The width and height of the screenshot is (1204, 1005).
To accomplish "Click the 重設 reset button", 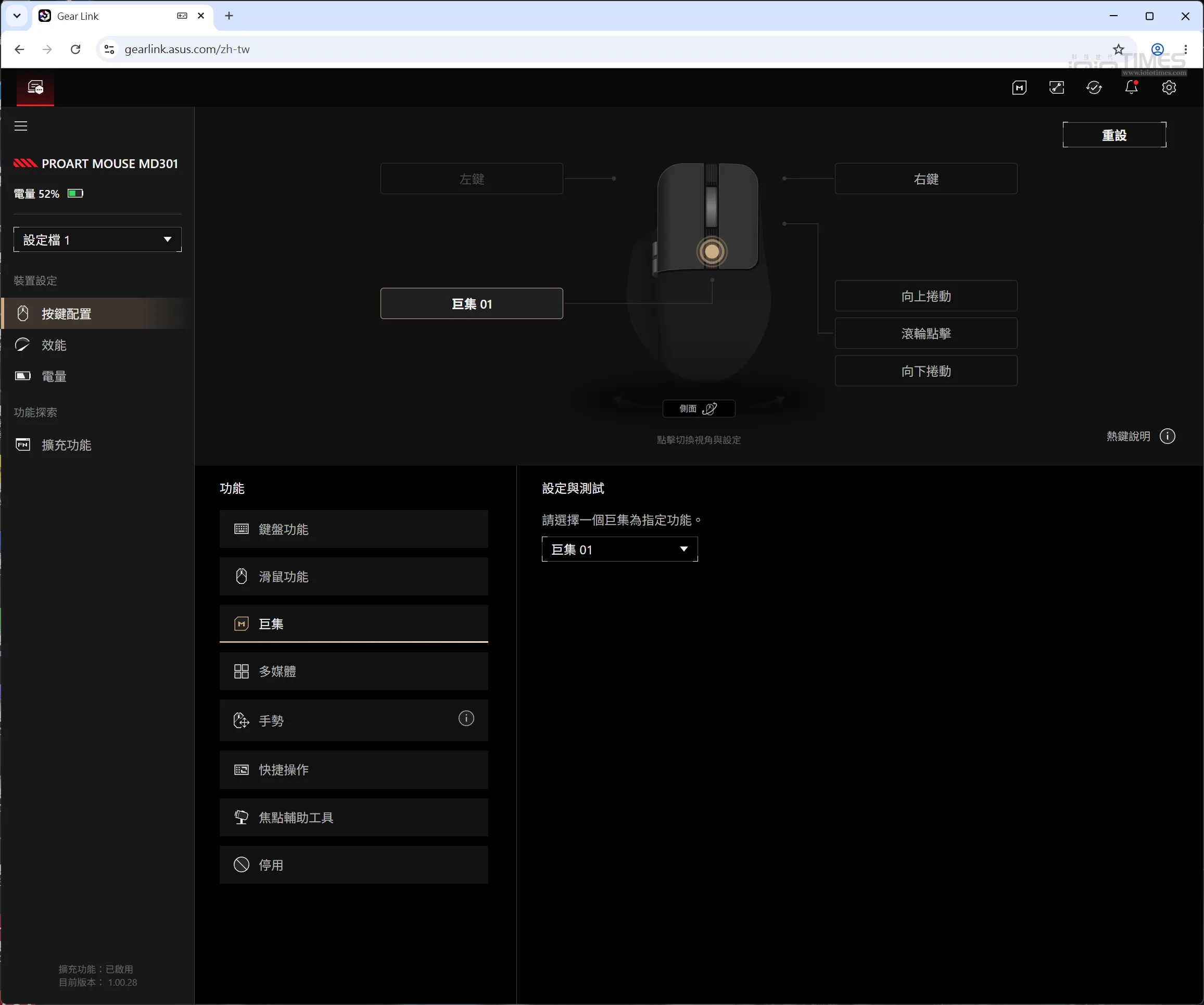I will click(x=1114, y=135).
